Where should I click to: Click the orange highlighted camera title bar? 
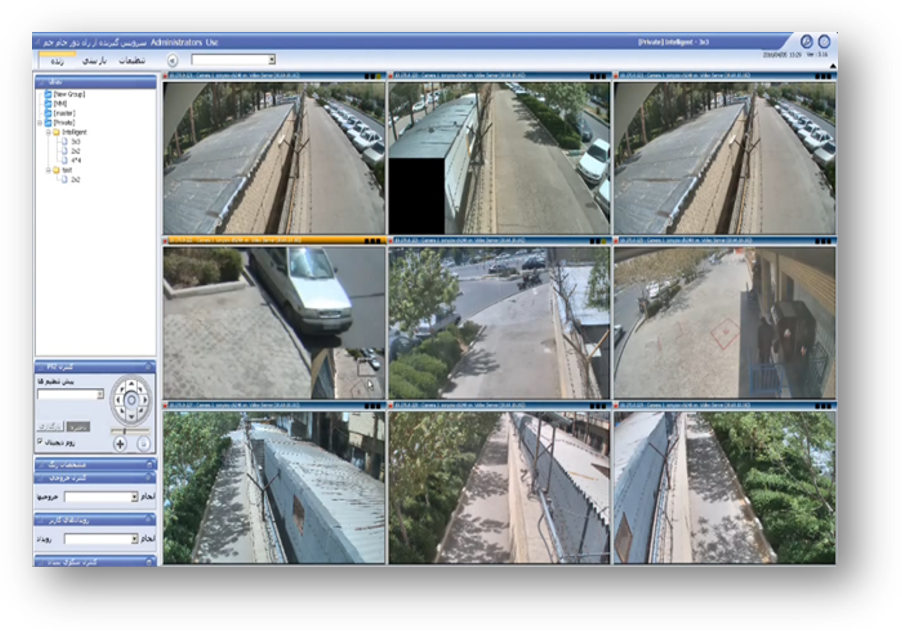(x=274, y=241)
